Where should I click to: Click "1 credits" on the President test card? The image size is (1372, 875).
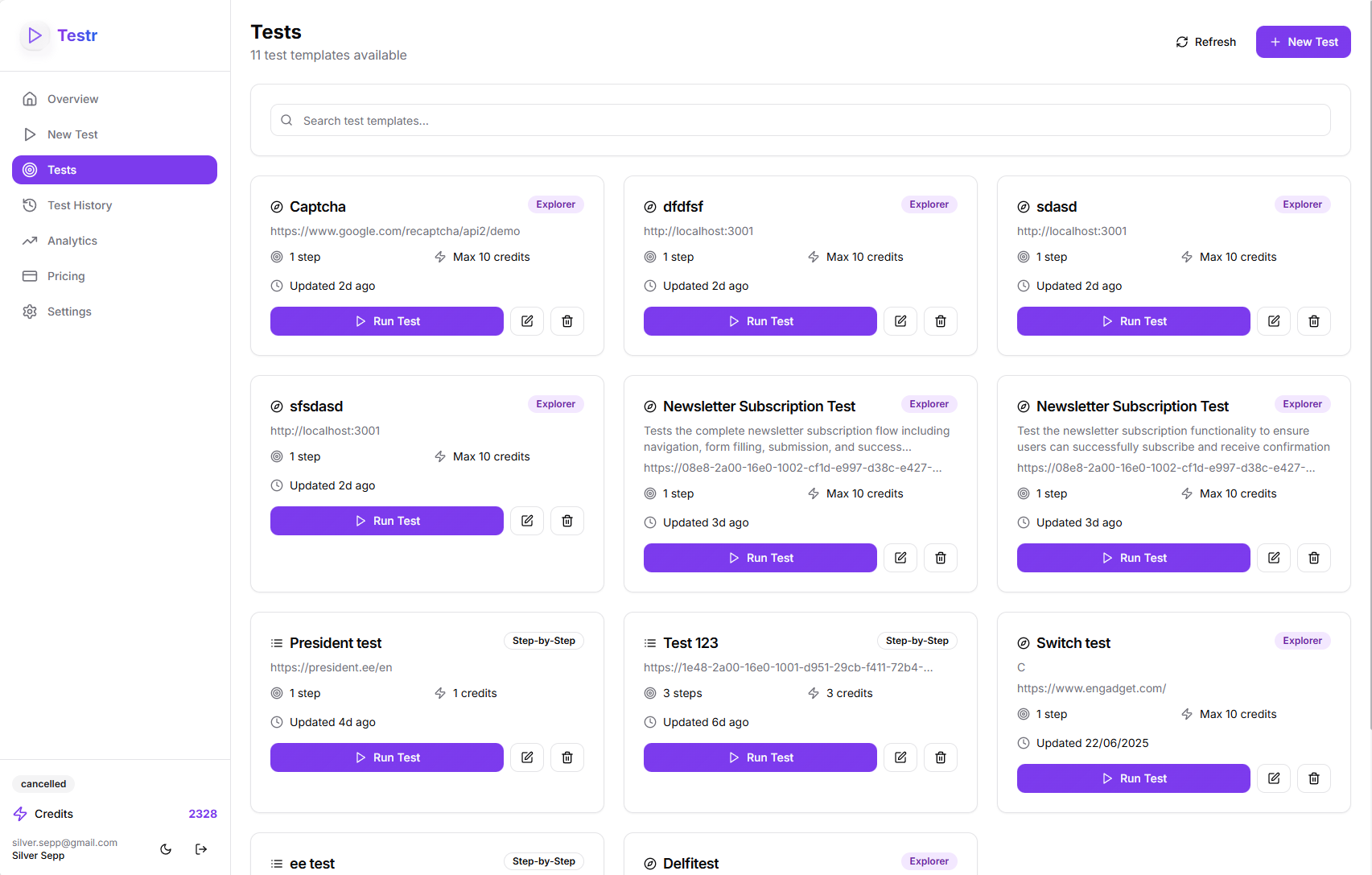(x=475, y=693)
